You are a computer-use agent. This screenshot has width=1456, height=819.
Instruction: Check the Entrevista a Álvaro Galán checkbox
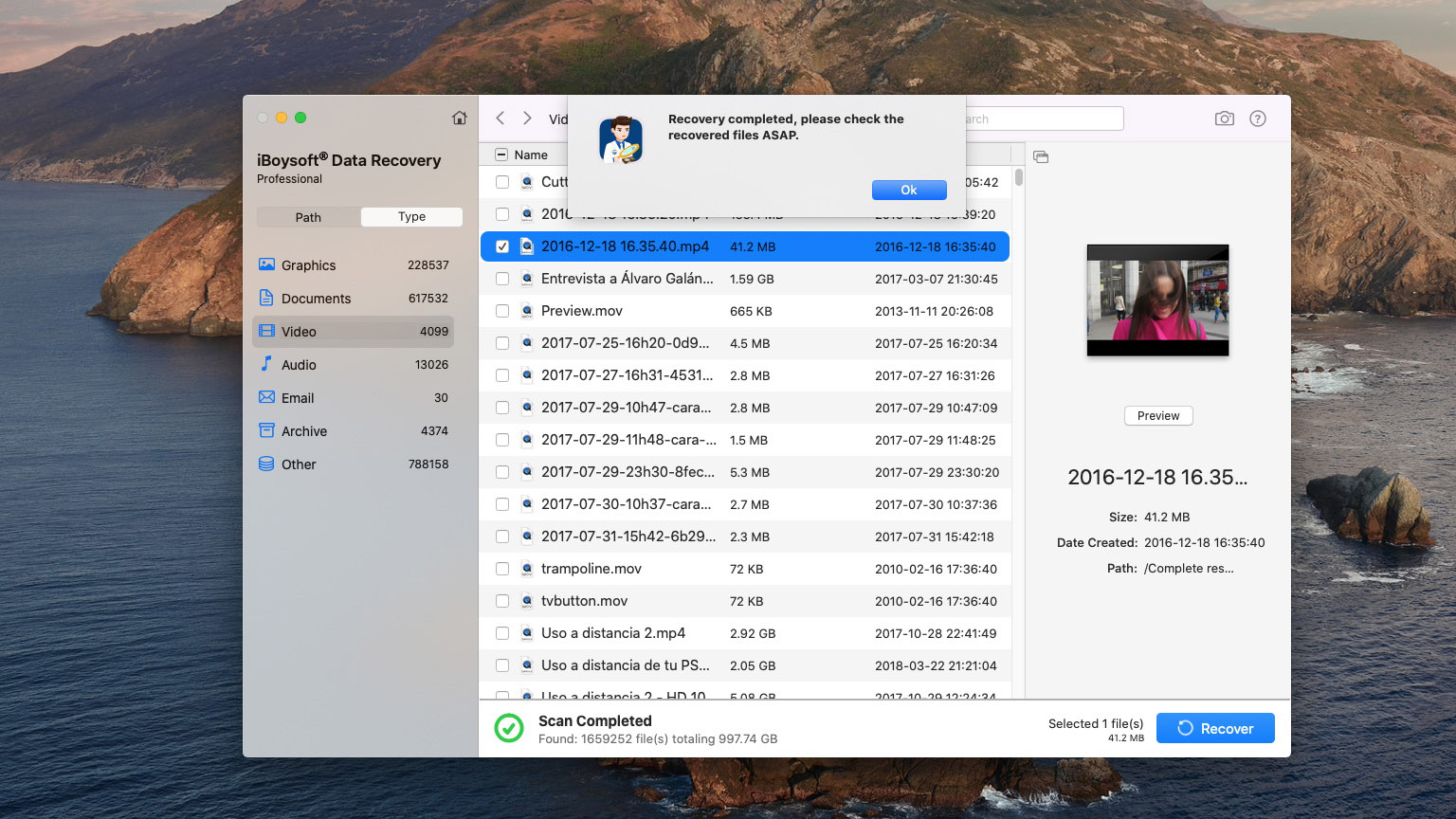coord(502,279)
